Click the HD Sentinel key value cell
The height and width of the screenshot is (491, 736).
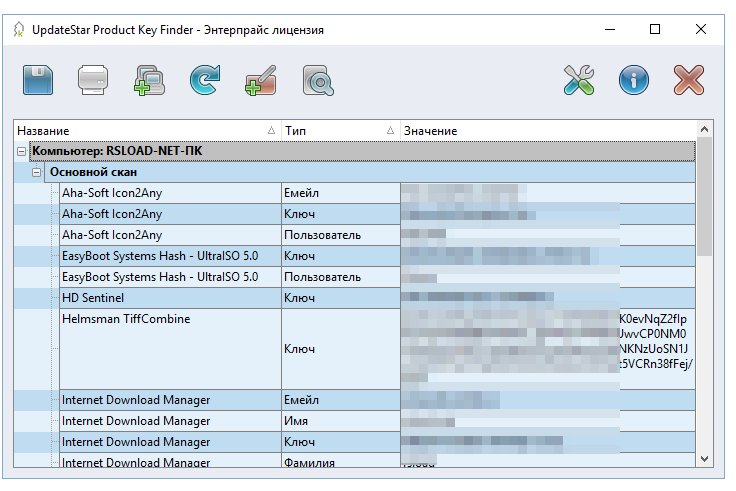pyautogui.click(x=548, y=298)
